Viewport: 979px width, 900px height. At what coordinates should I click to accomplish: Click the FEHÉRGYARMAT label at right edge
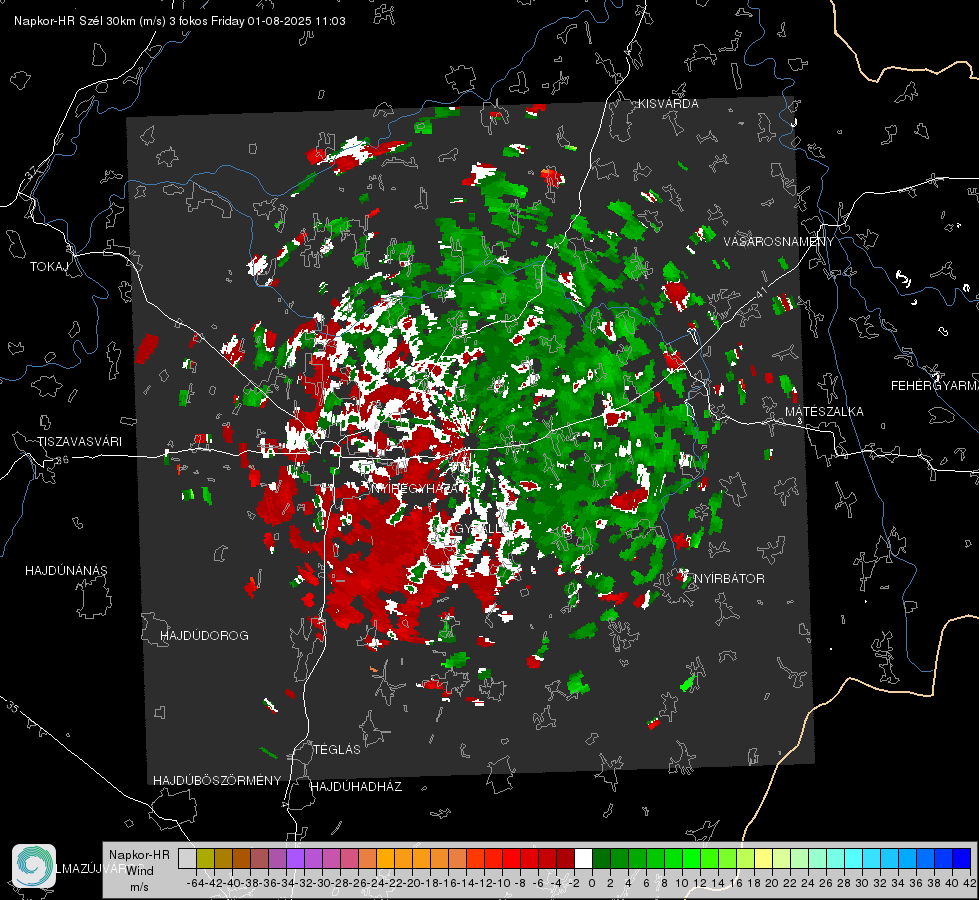coord(934,386)
